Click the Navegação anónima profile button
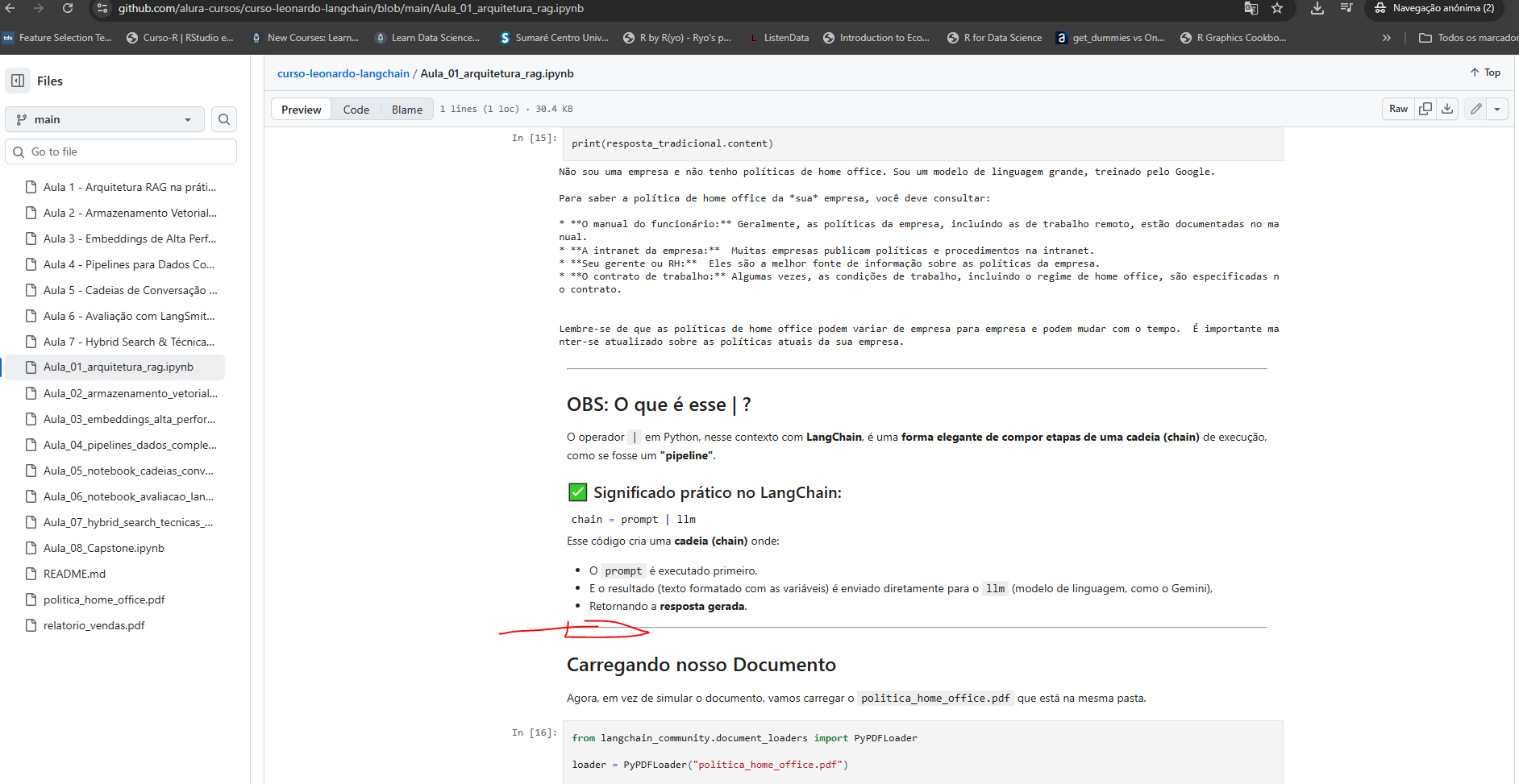 point(1435,8)
